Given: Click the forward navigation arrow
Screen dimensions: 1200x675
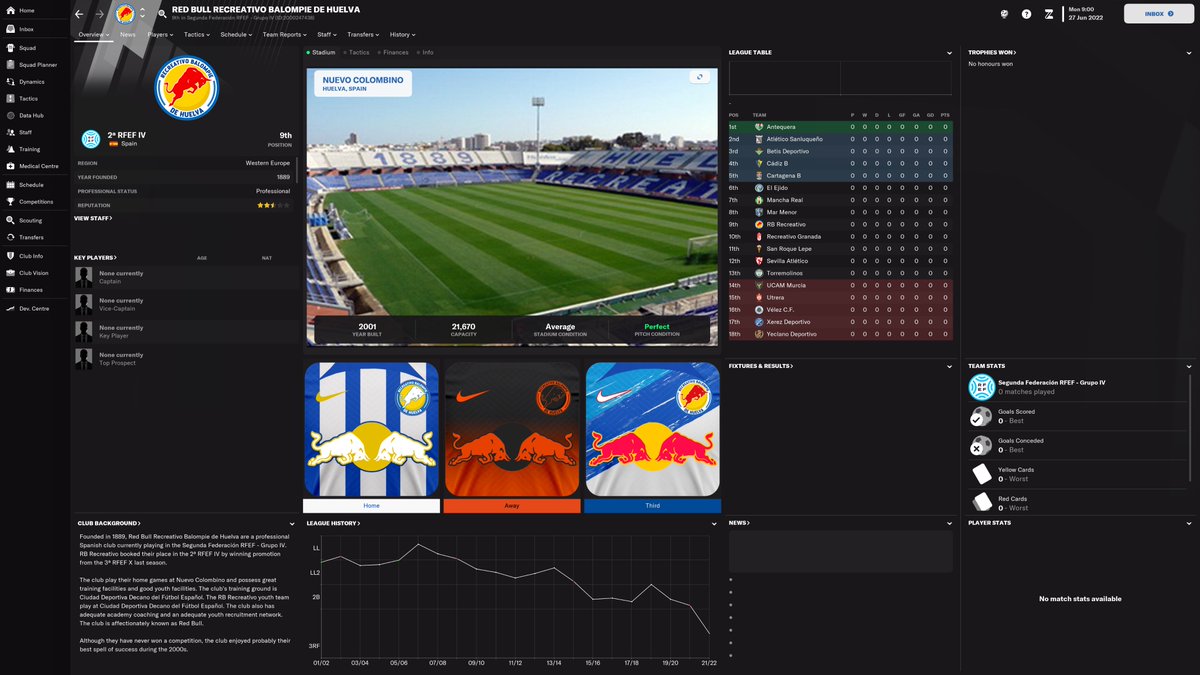Looking at the screenshot, I should (x=99, y=14).
